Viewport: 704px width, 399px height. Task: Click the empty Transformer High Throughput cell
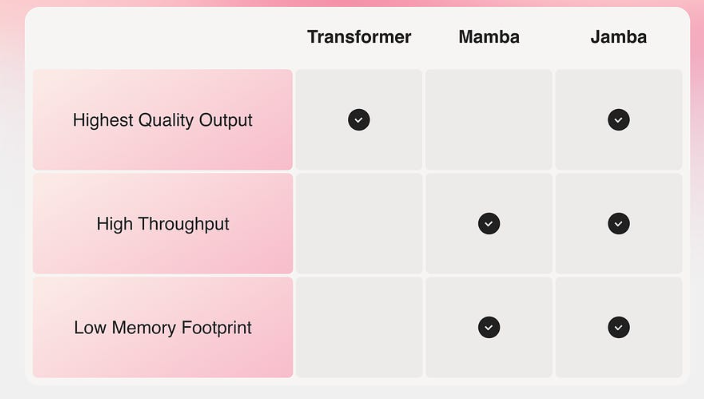[359, 224]
